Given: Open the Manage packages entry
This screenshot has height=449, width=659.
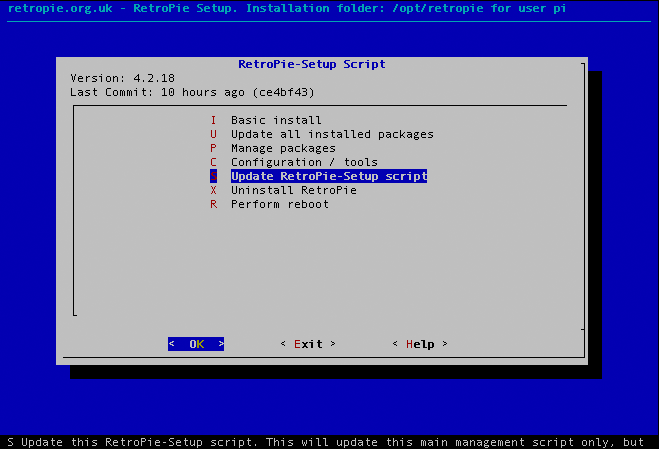Looking at the screenshot, I should [273, 148].
